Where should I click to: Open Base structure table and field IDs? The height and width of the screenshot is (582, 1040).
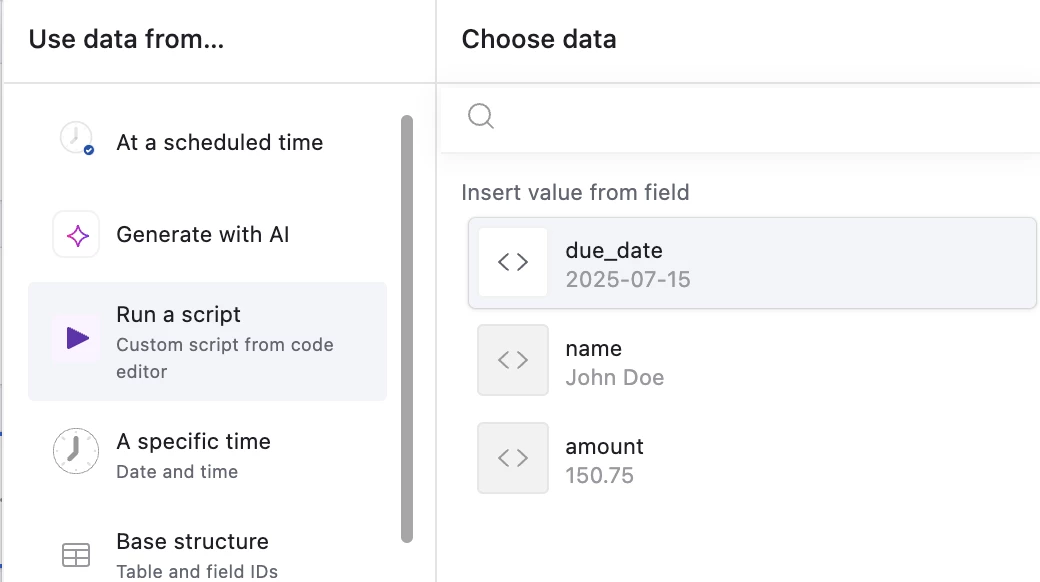[208, 555]
